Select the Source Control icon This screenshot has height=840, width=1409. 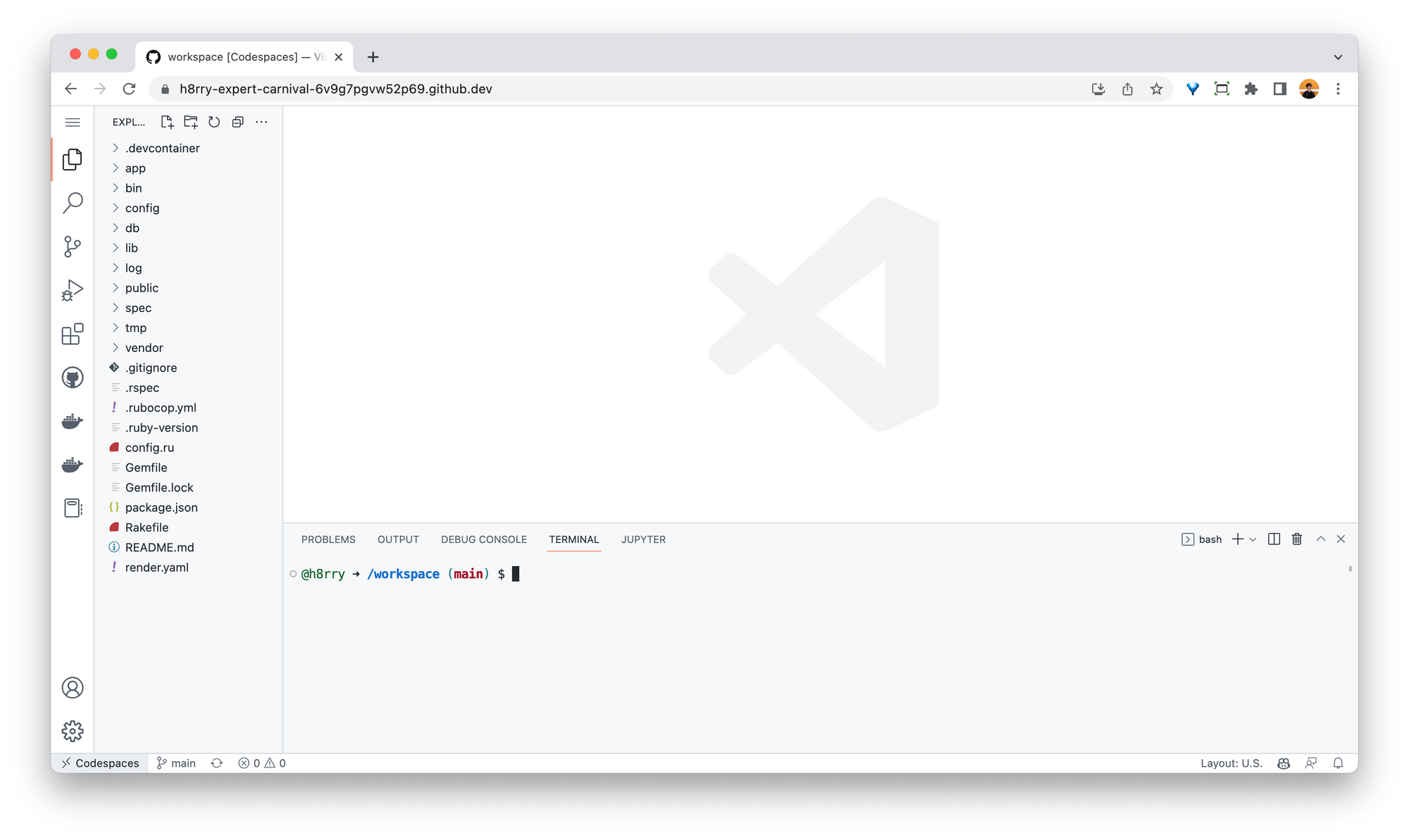point(73,246)
